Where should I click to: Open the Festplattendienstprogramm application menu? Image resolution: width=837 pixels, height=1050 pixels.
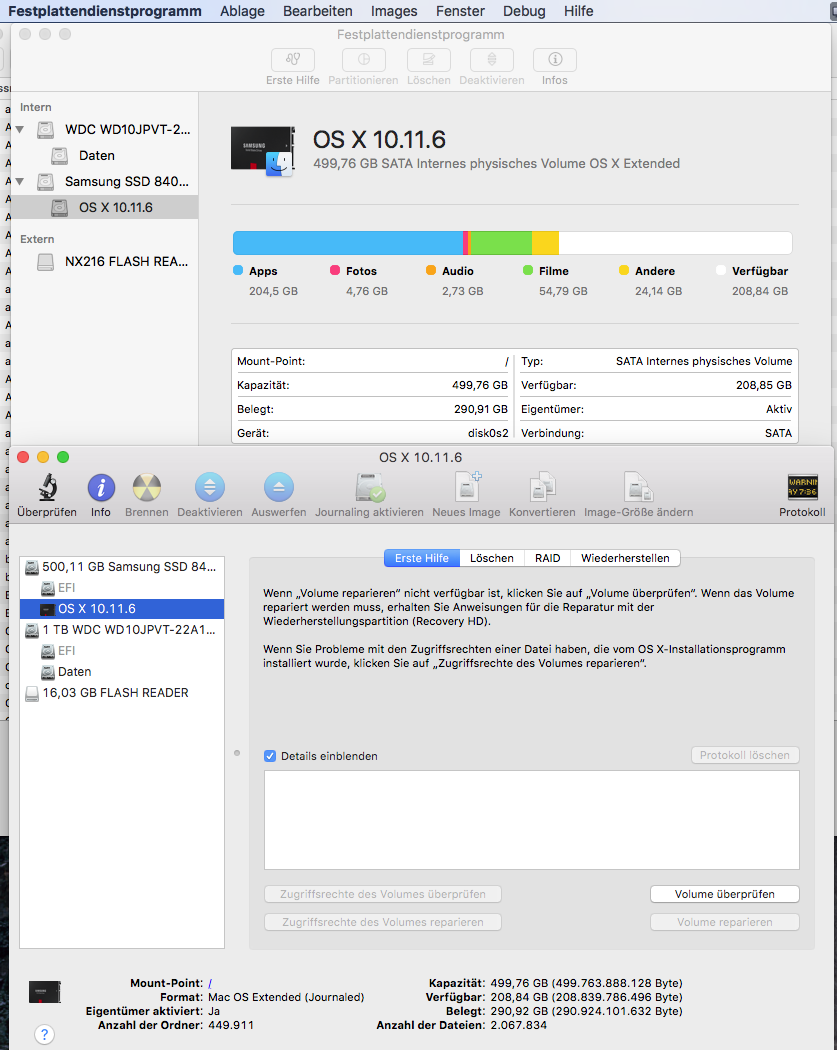(x=104, y=11)
